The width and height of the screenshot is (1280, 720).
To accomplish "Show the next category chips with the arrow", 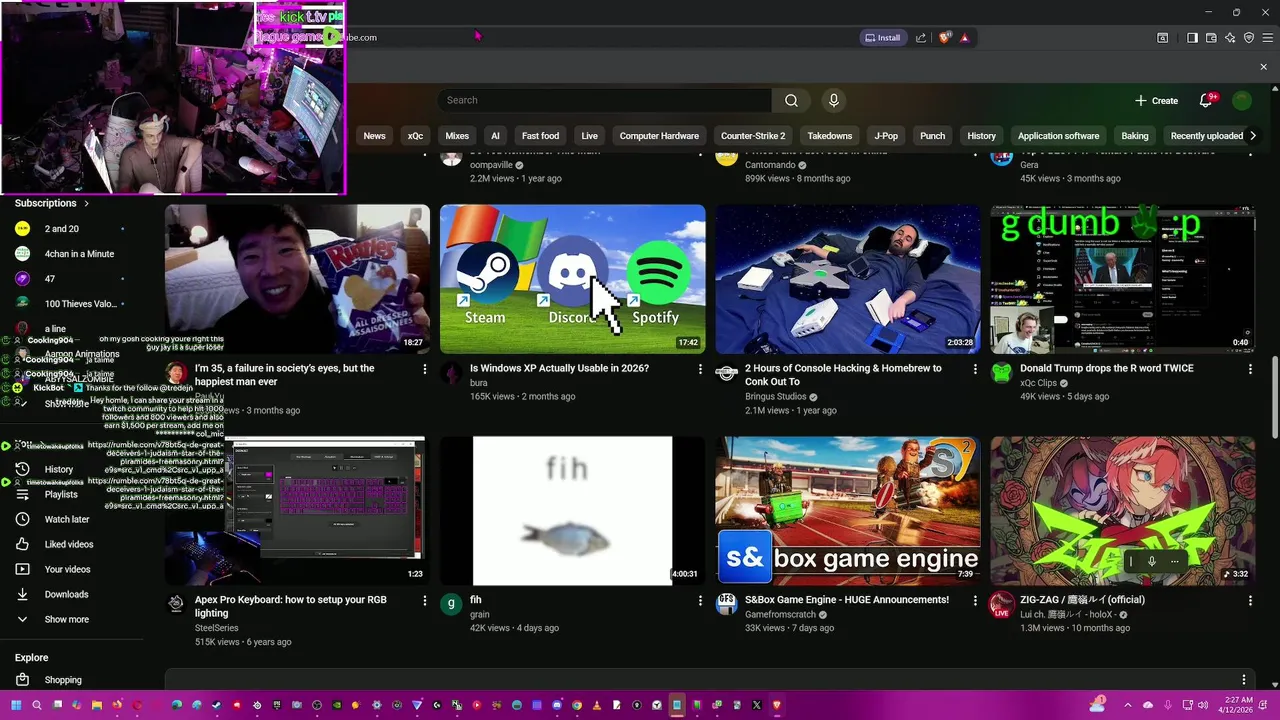I will [1252, 136].
